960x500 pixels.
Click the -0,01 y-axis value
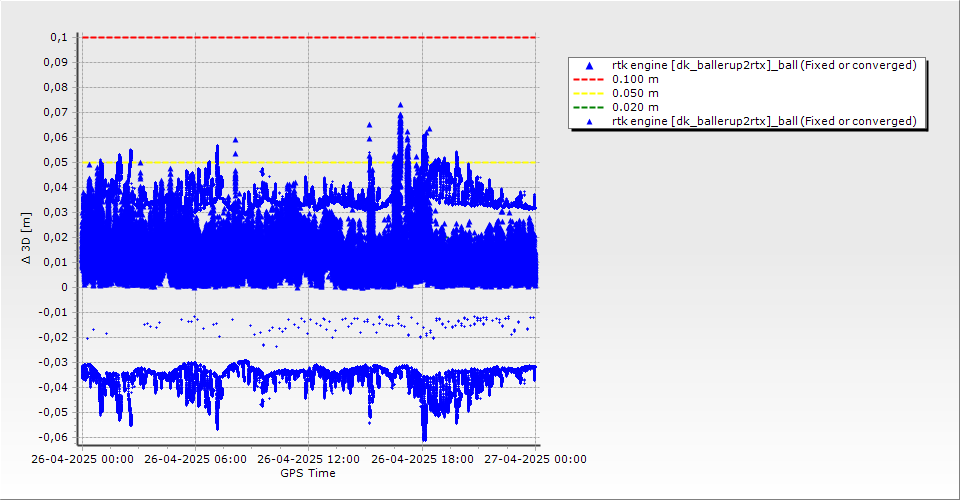point(53,313)
